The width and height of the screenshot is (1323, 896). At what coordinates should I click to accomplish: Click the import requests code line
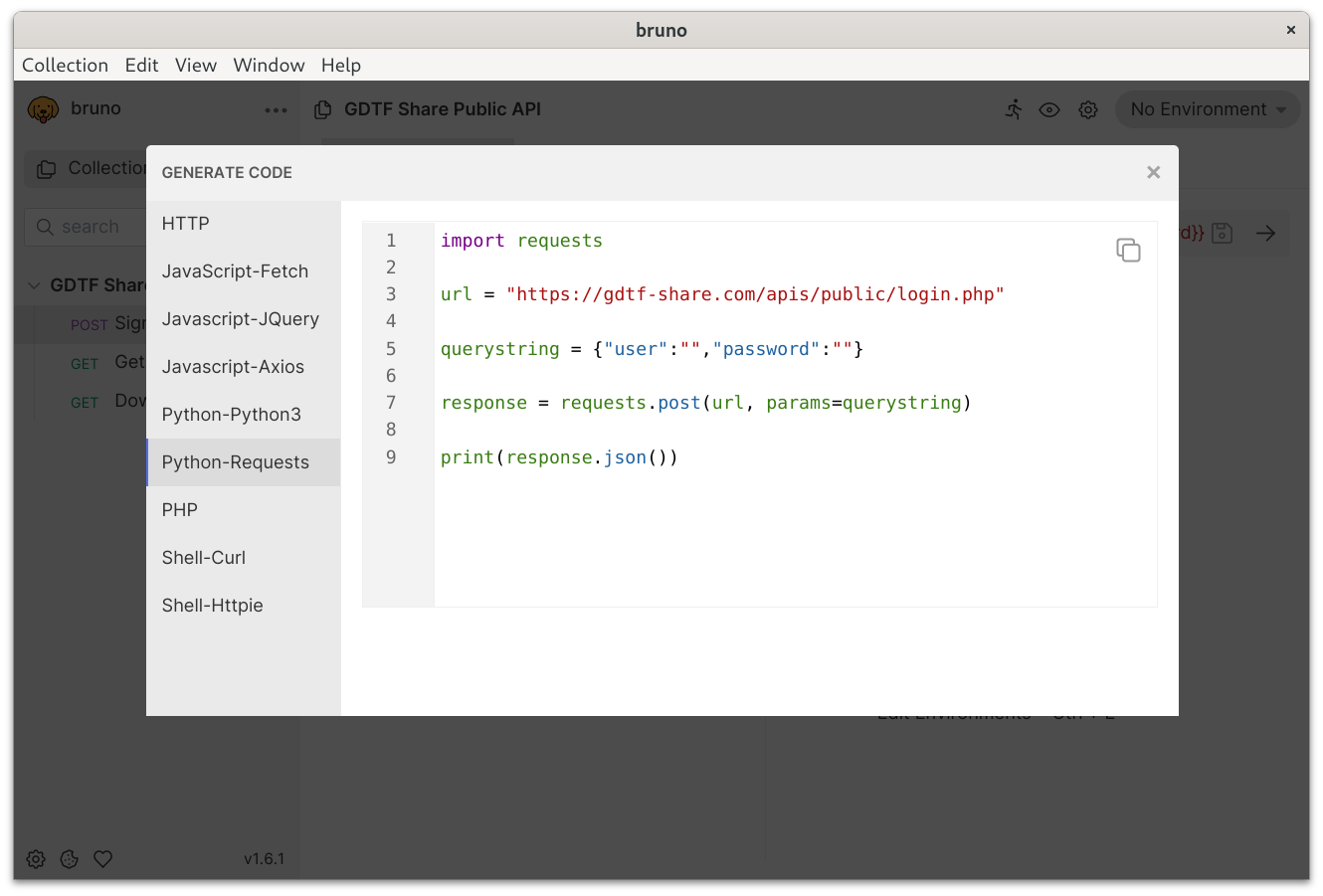[x=521, y=241]
